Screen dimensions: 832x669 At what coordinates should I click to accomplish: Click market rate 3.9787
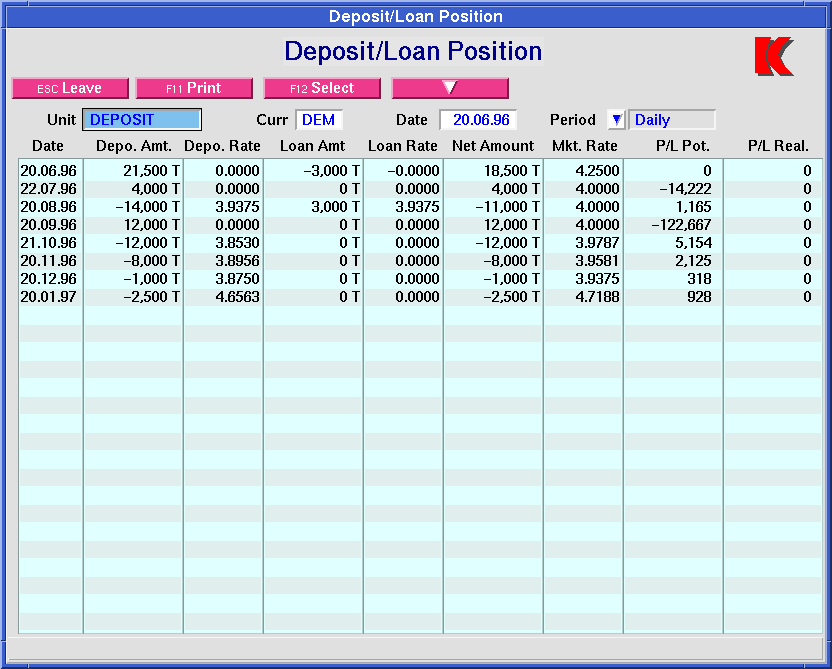[597, 243]
